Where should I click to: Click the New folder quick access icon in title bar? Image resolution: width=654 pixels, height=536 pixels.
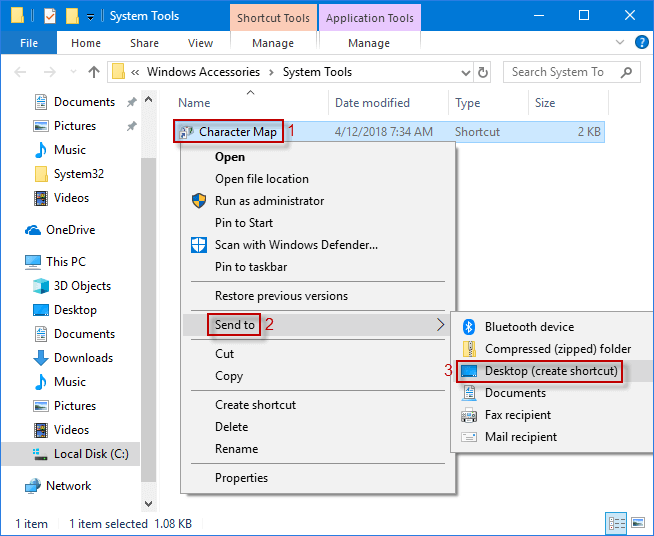tap(72, 16)
